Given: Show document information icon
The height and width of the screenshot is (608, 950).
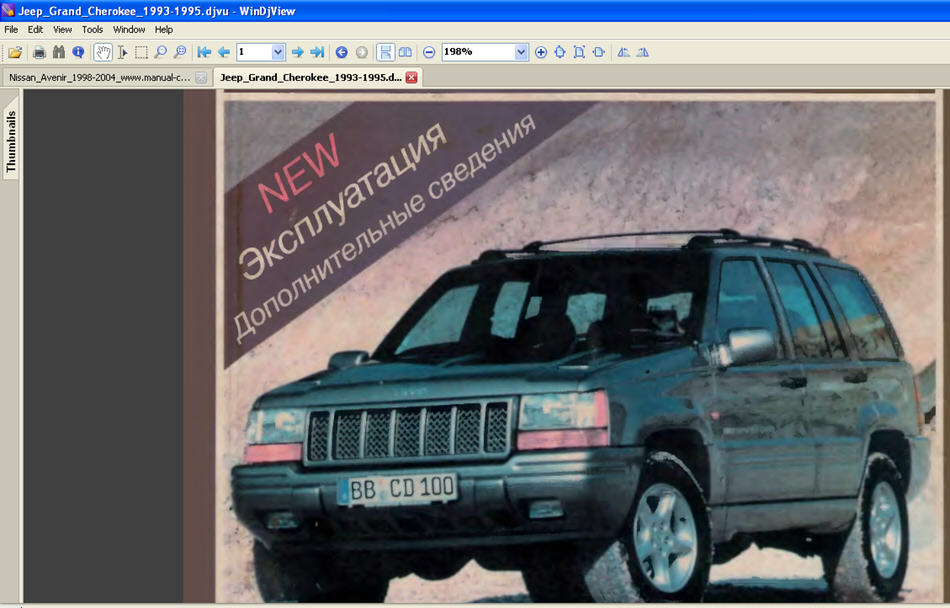Looking at the screenshot, I should [78, 53].
